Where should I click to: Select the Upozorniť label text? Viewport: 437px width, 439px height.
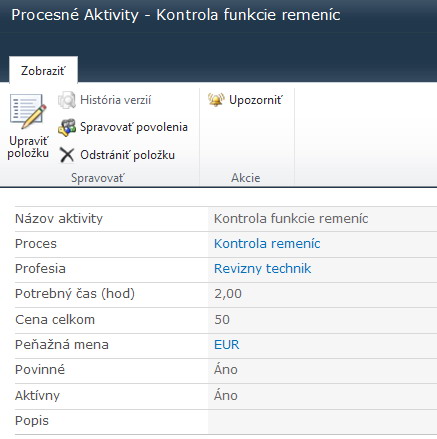256,100
